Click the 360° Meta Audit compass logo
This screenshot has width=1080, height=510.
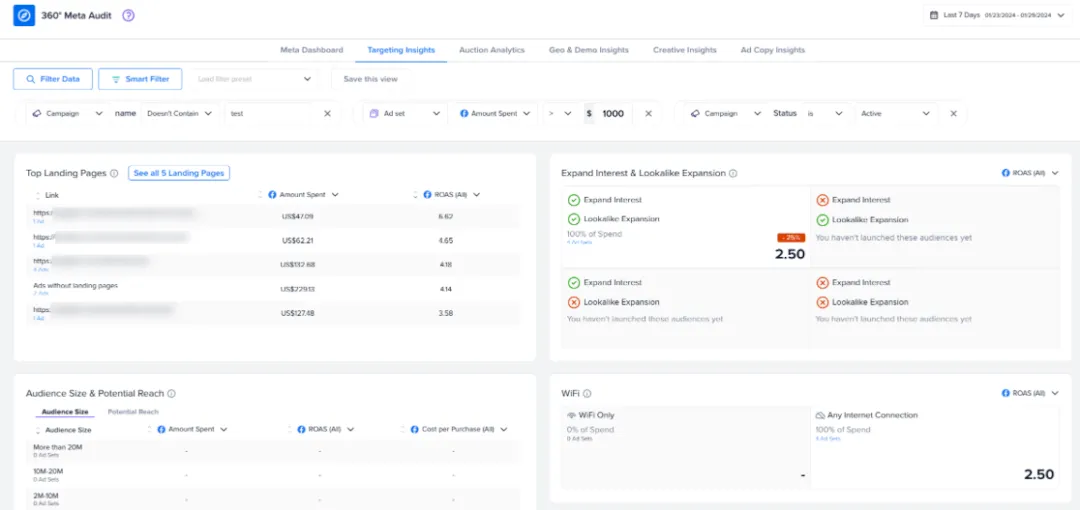(24, 15)
